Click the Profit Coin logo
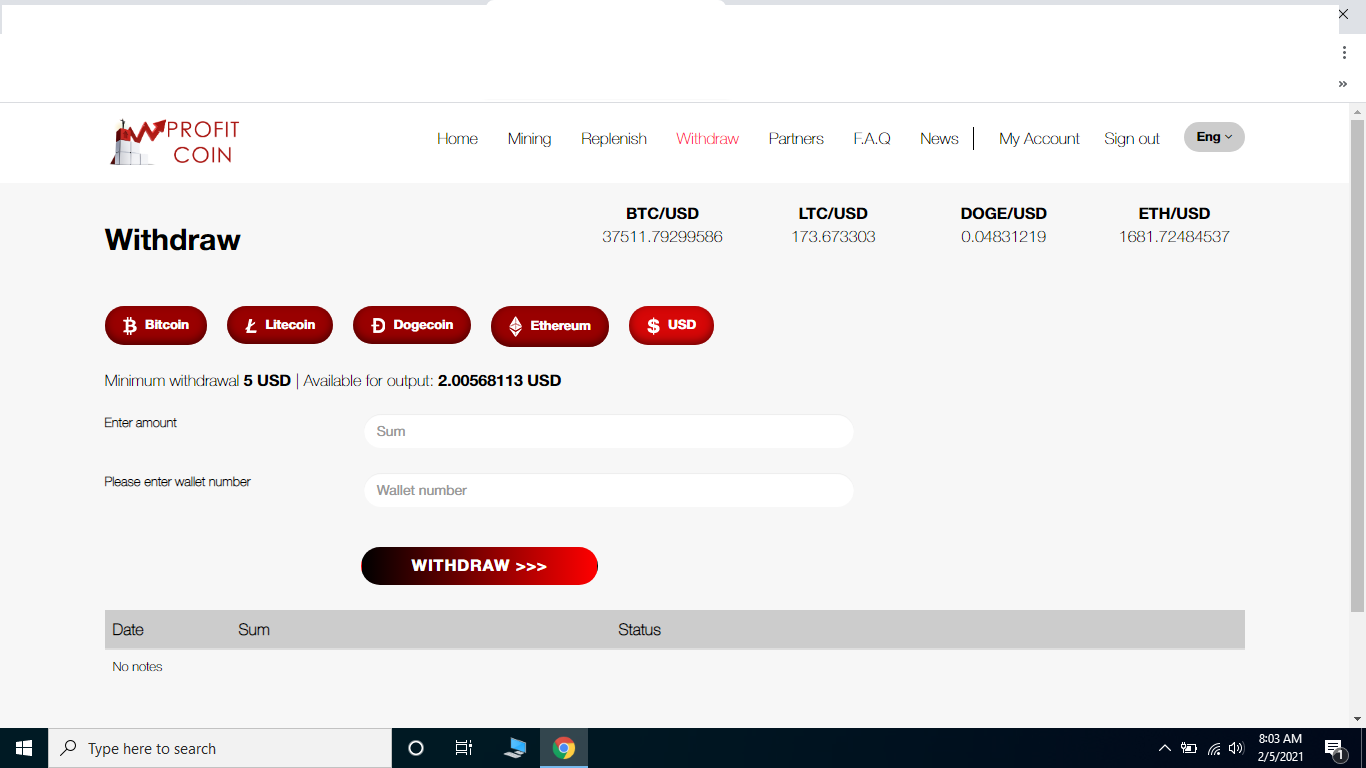1366x768 pixels. click(x=176, y=142)
